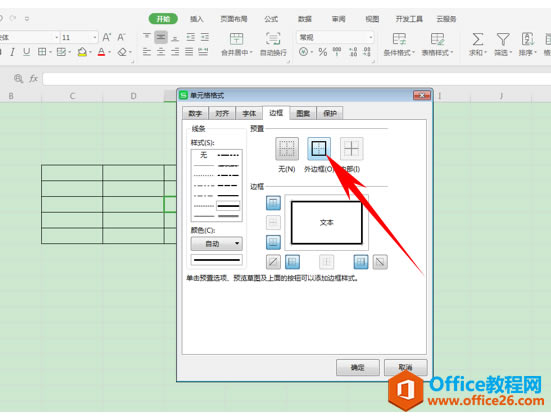The height and width of the screenshot is (418, 551).
Task: Open the 审阅 ribbon tab
Action: [x=338, y=19]
